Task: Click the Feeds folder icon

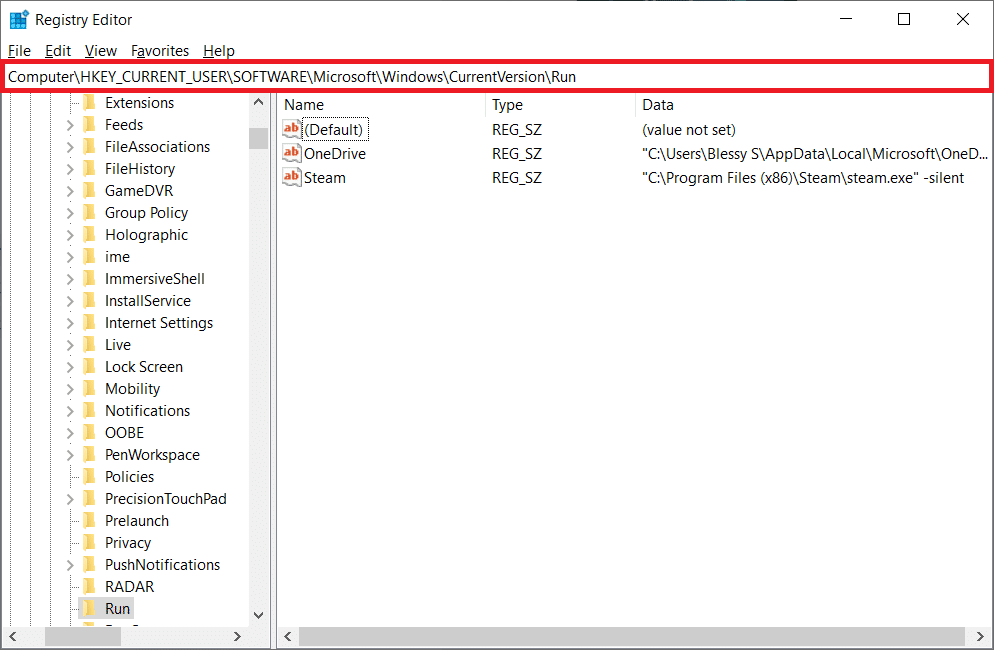Action: click(x=90, y=124)
